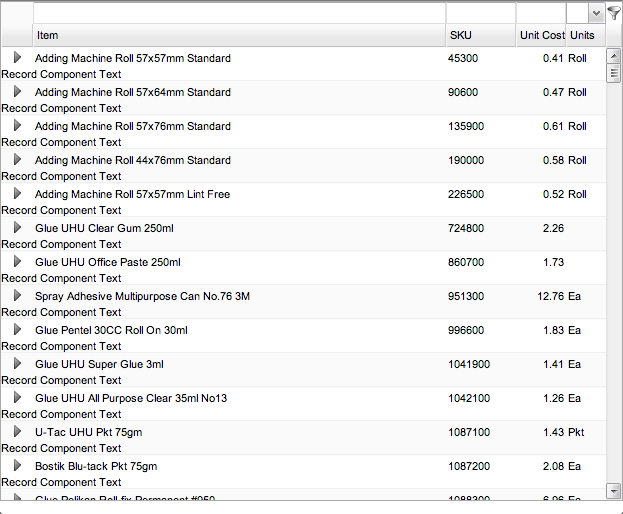The height and width of the screenshot is (514, 623).
Task: Click the filter funnel icon
Action: pos(614,13)
